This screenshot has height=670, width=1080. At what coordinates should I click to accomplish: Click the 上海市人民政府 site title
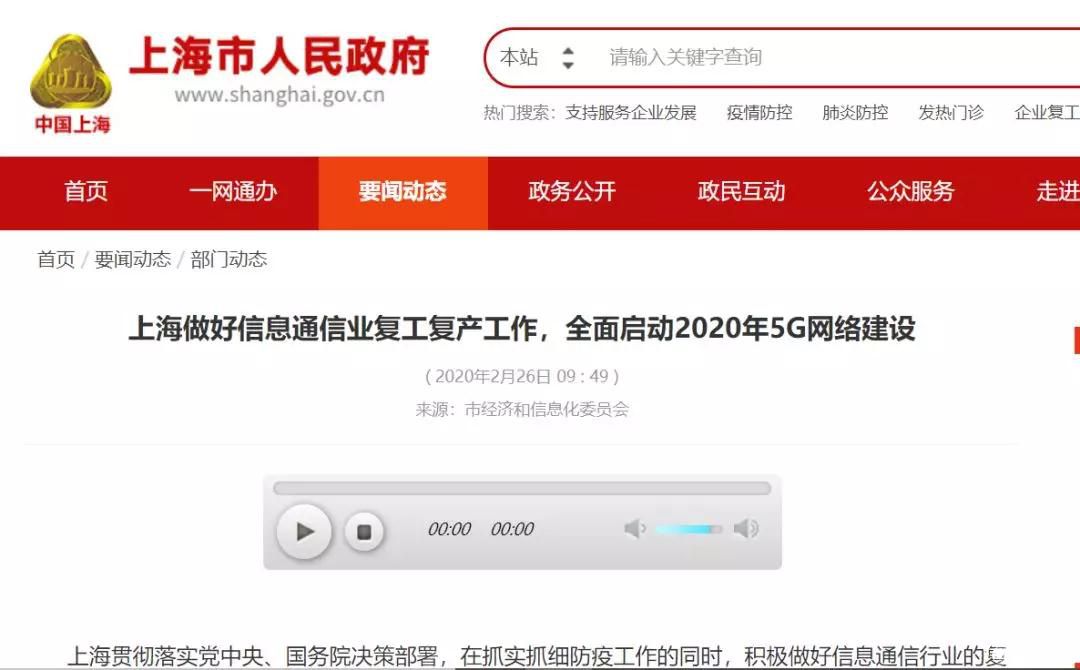[x=280, y=58]
